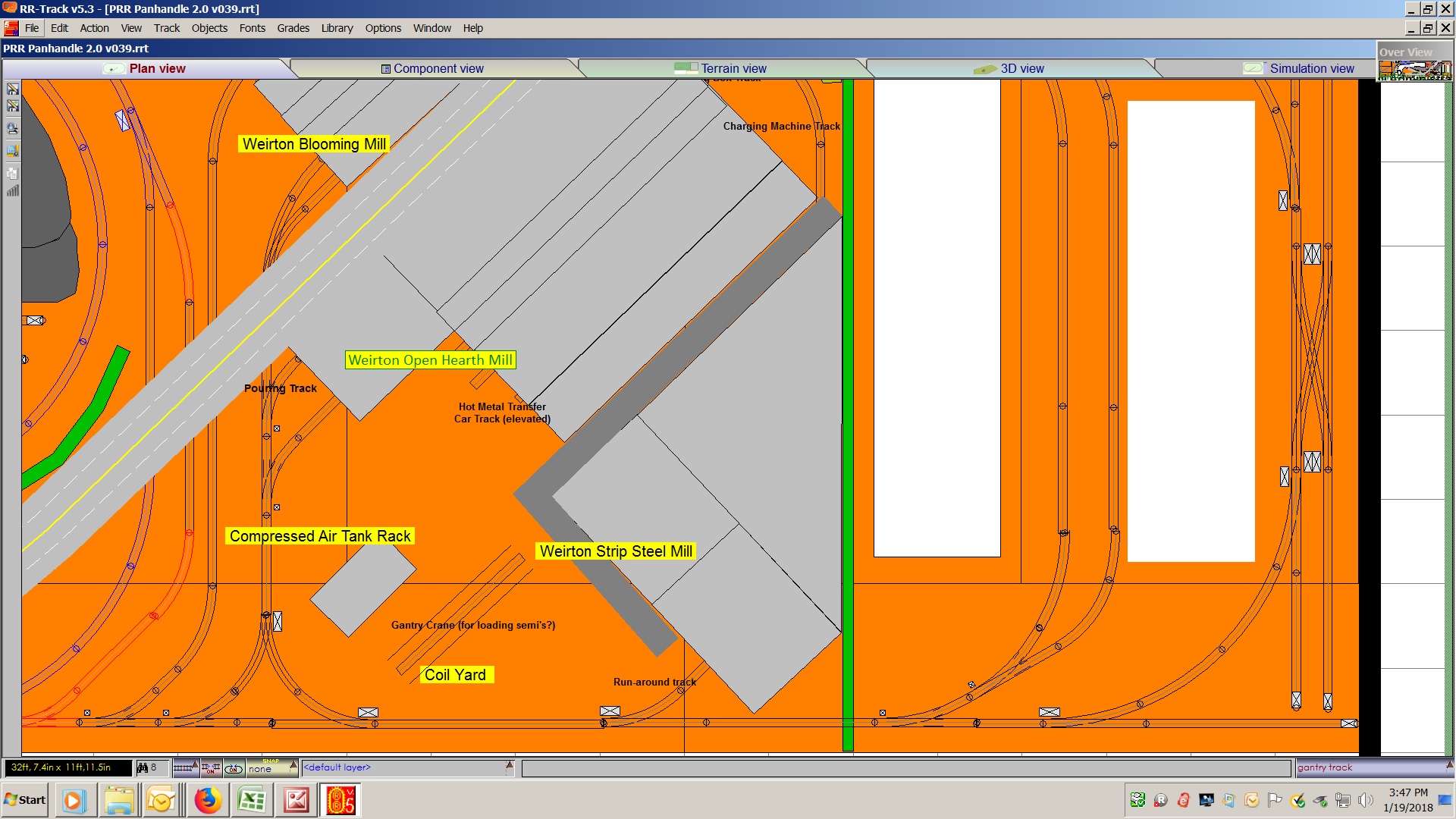Switch to the Terrain view tab
The image size is (1456, 819).
pos(733,68)
